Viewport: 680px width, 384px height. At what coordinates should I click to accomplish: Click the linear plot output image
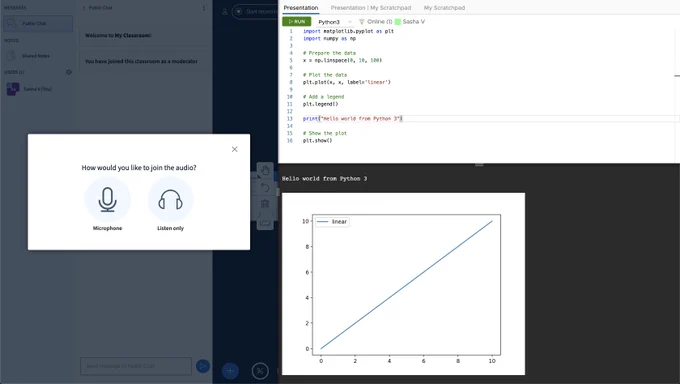click(x=403, y=284)
